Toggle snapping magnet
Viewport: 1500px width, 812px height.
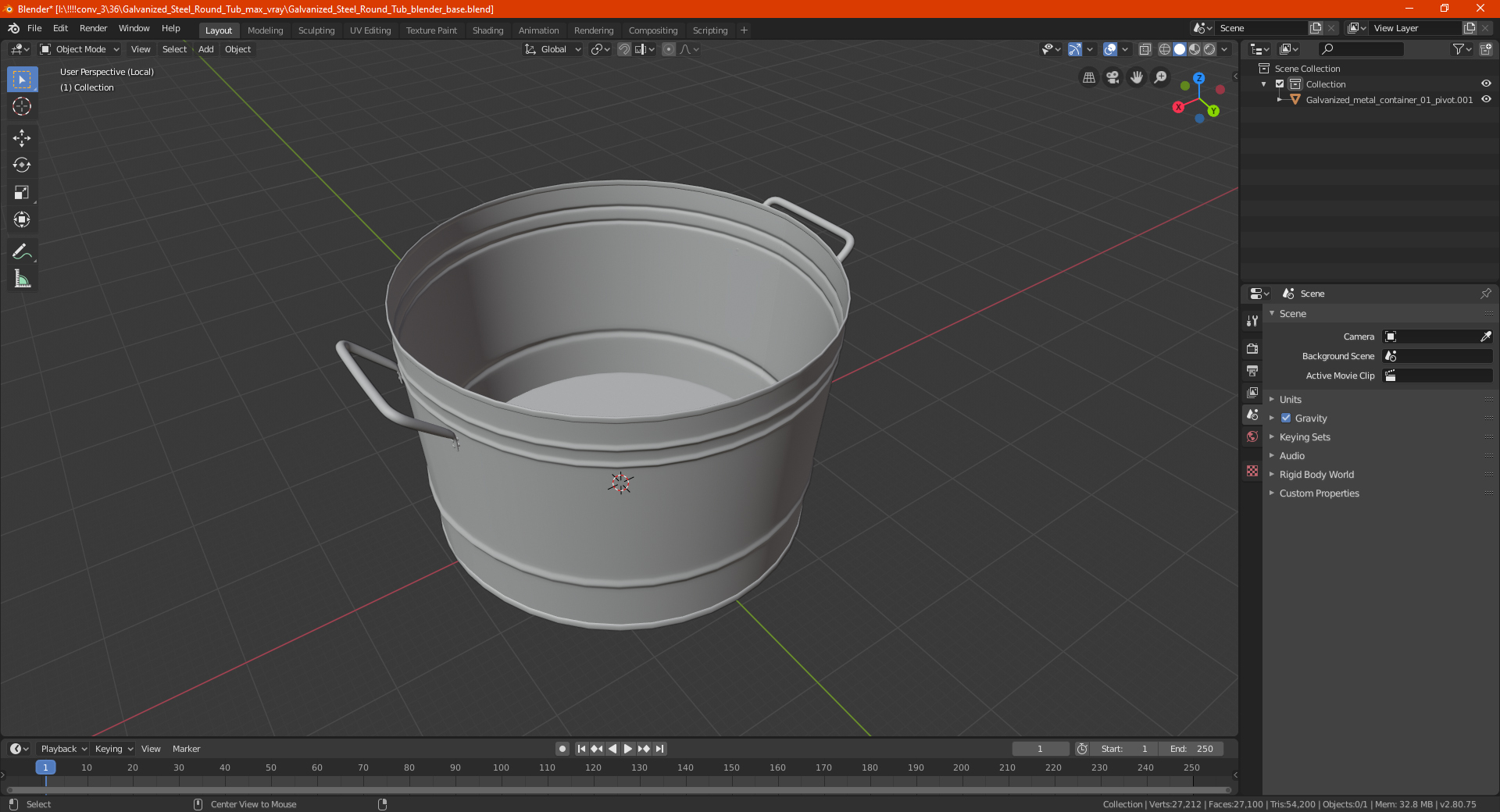tap(624, 49)
